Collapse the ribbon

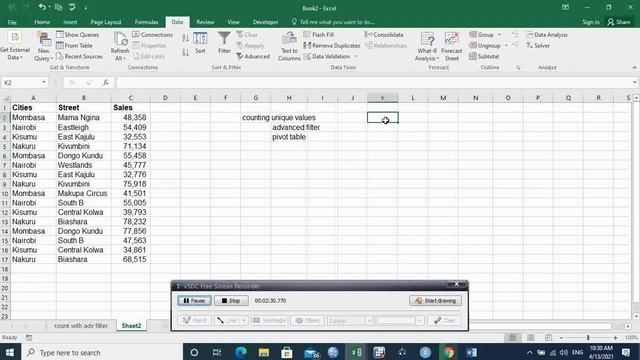[x=634, y=68]
